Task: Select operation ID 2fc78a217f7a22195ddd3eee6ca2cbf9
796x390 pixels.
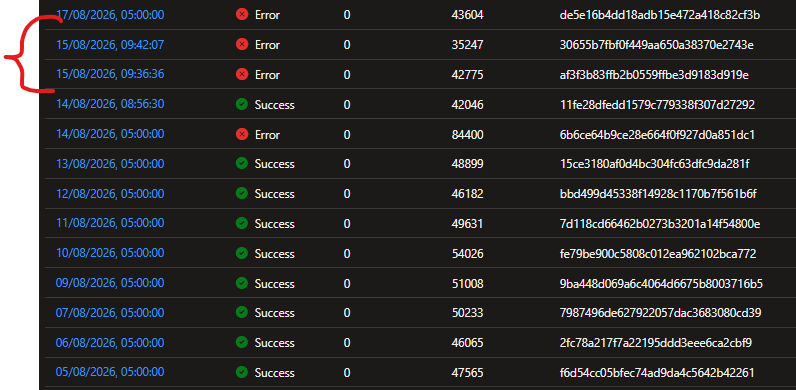Action: pyautogui.click(x=655, y=343)
